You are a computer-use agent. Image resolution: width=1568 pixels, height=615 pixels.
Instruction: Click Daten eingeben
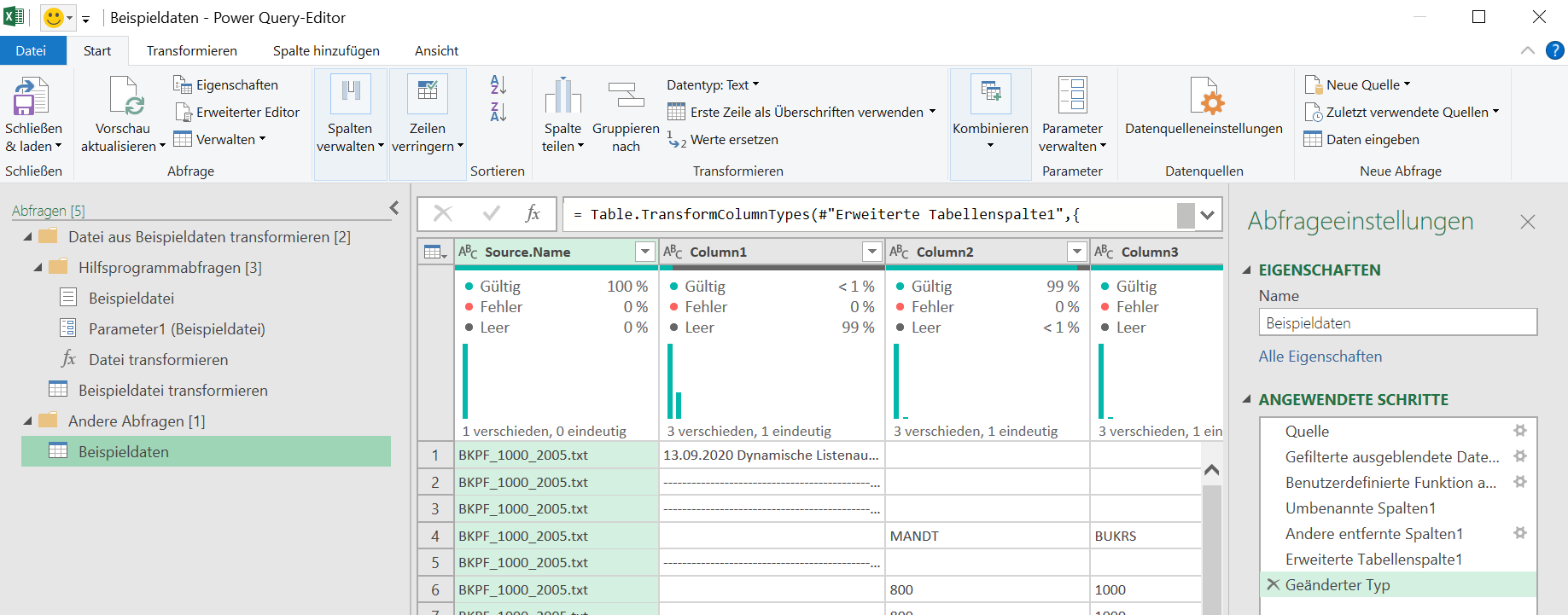(x=1361, y=139)
